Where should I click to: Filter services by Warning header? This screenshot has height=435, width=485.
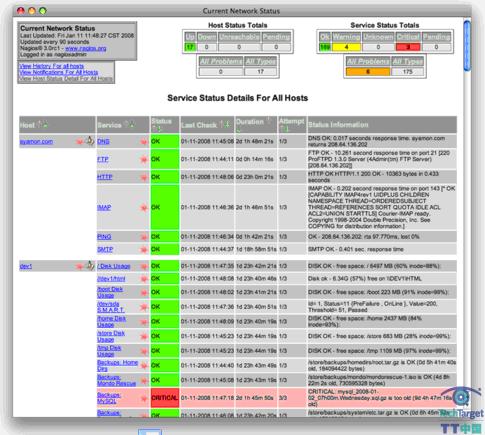346,37
